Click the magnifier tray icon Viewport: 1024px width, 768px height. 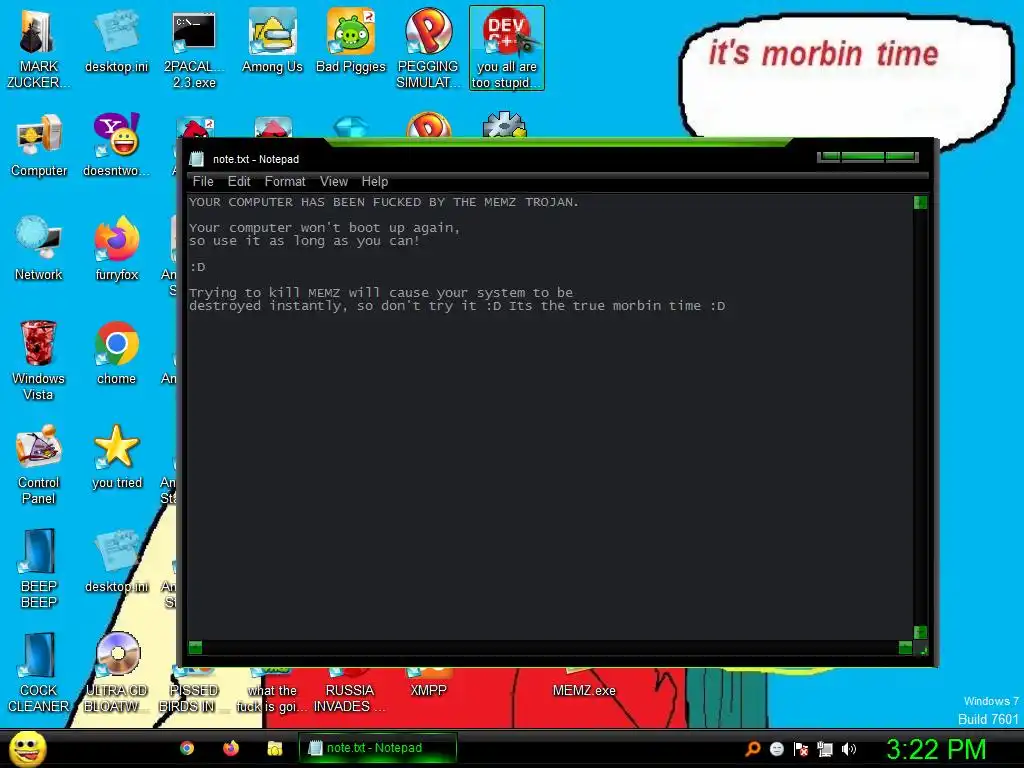pyautogui.click(x=753, y=749)
